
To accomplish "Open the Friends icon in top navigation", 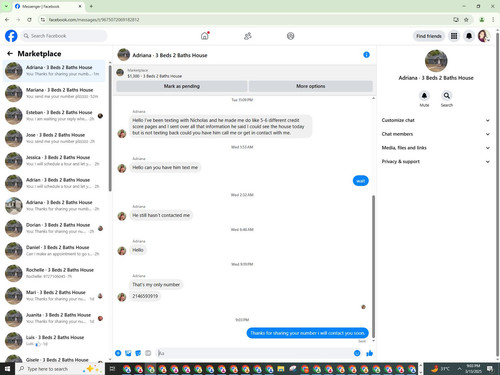I will (x=248, y=36).
